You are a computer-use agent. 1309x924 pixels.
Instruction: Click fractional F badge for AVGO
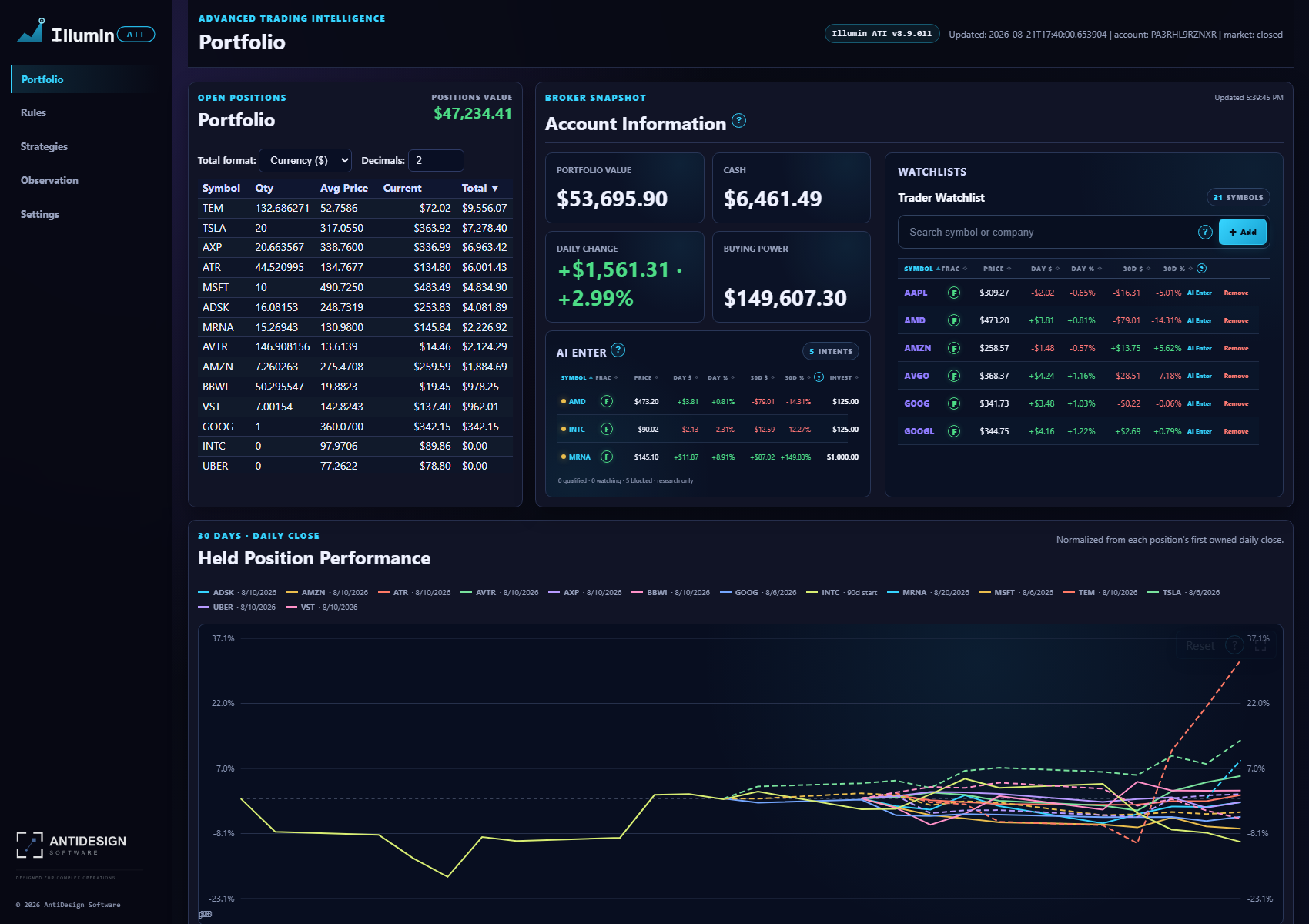954,376
